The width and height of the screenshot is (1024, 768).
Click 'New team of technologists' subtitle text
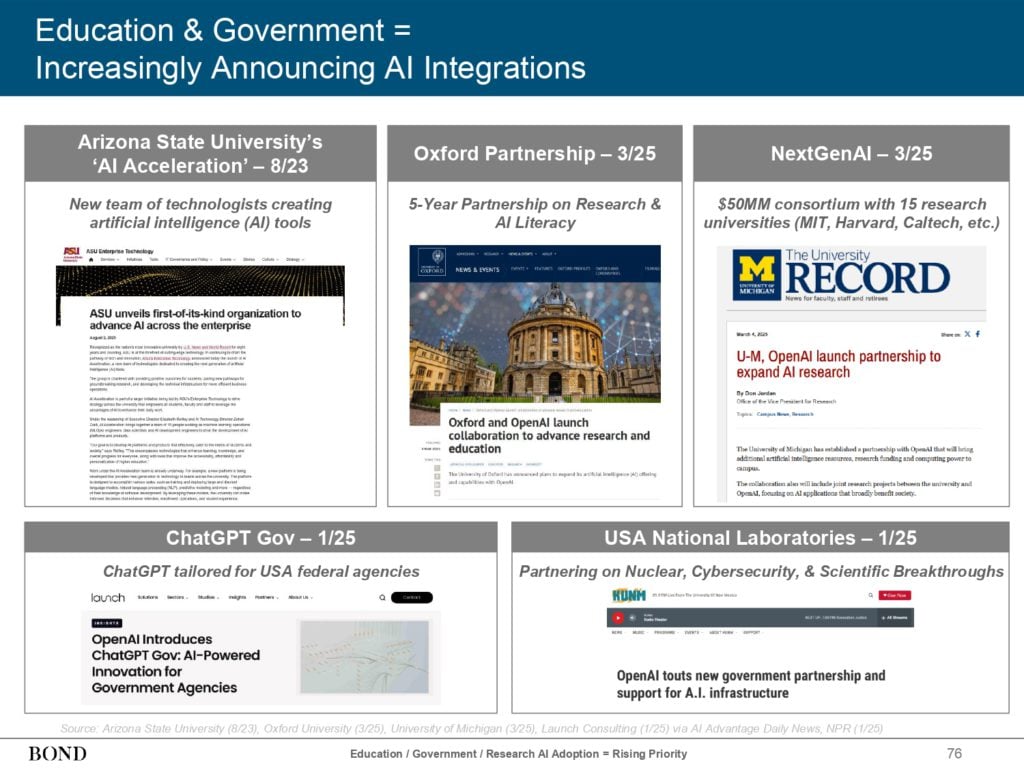[200, 214]
